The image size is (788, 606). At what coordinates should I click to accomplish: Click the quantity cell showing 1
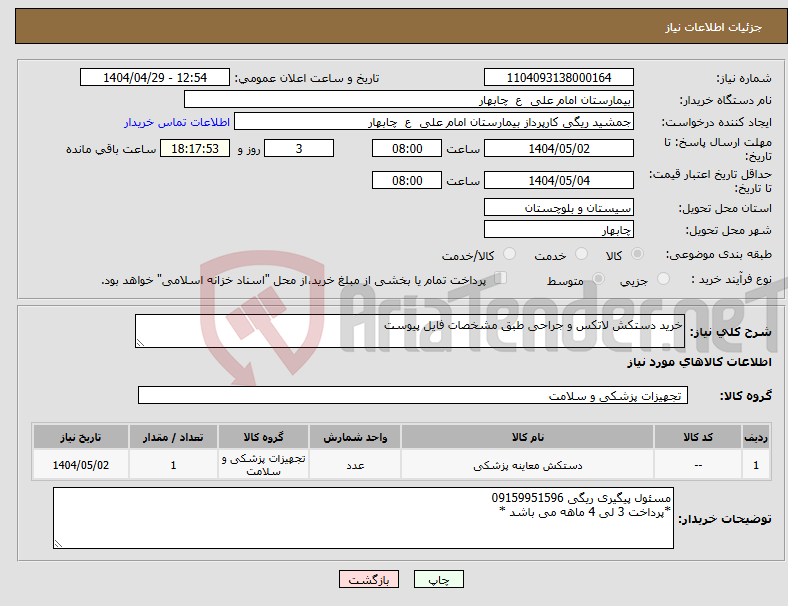tap(173, 465)
